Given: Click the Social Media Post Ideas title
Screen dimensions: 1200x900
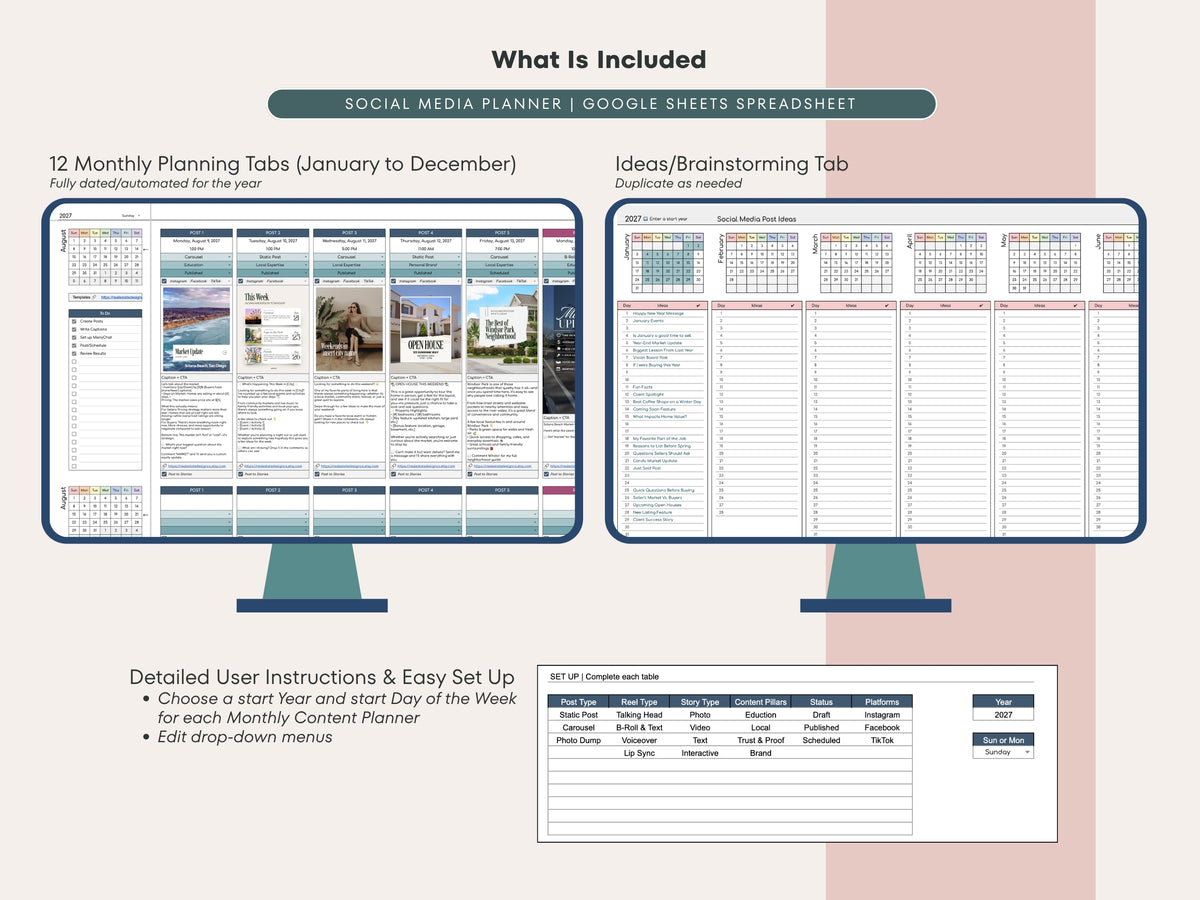Looking at the screenshot, I should click(x=757, y=219).
